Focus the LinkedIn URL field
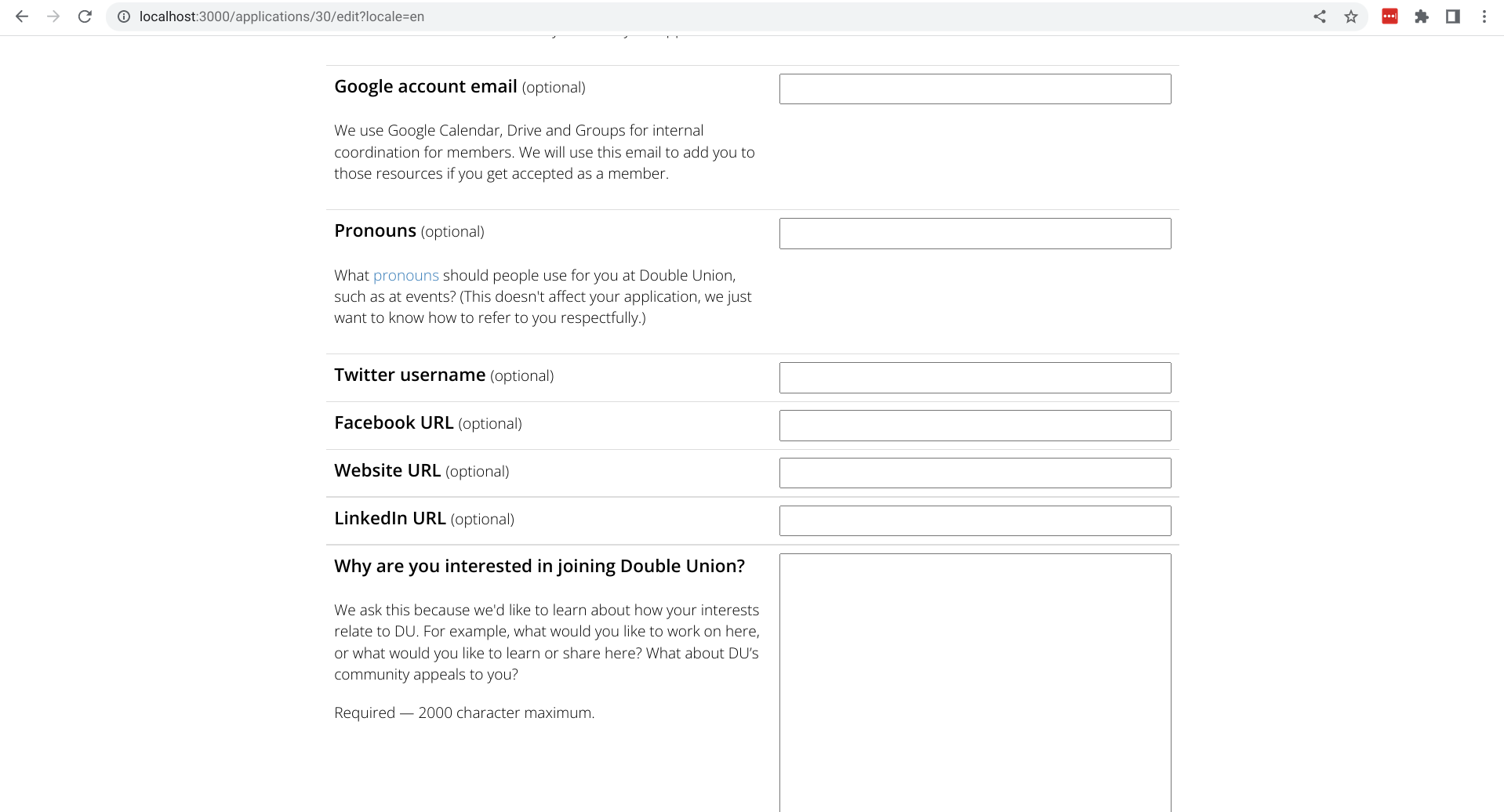1504x812 pixels. click(x=975, y=521)
